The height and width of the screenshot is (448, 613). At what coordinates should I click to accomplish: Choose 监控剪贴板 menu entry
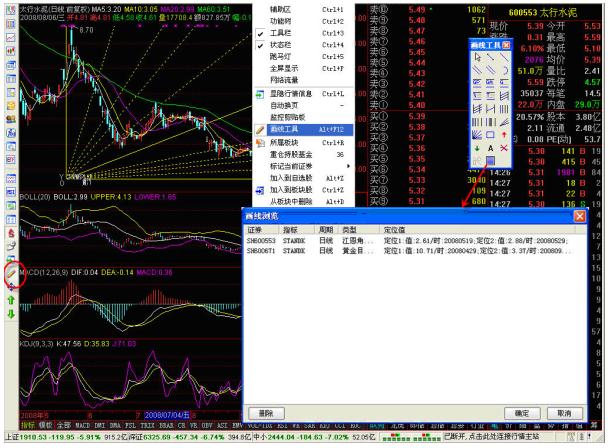click(x=303, y=117)
